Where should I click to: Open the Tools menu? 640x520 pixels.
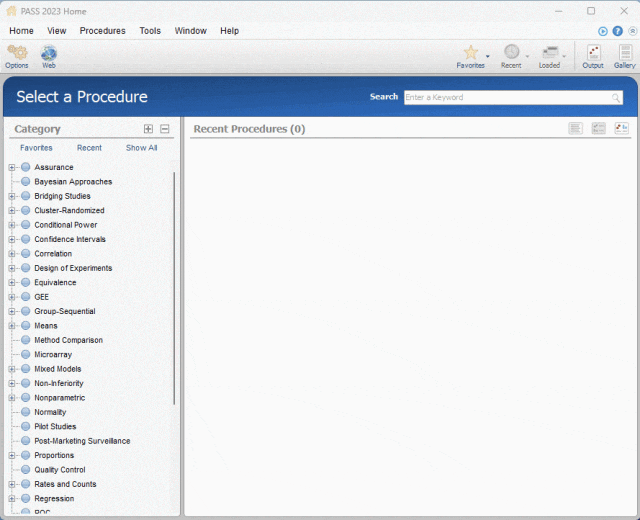(150, 31)
